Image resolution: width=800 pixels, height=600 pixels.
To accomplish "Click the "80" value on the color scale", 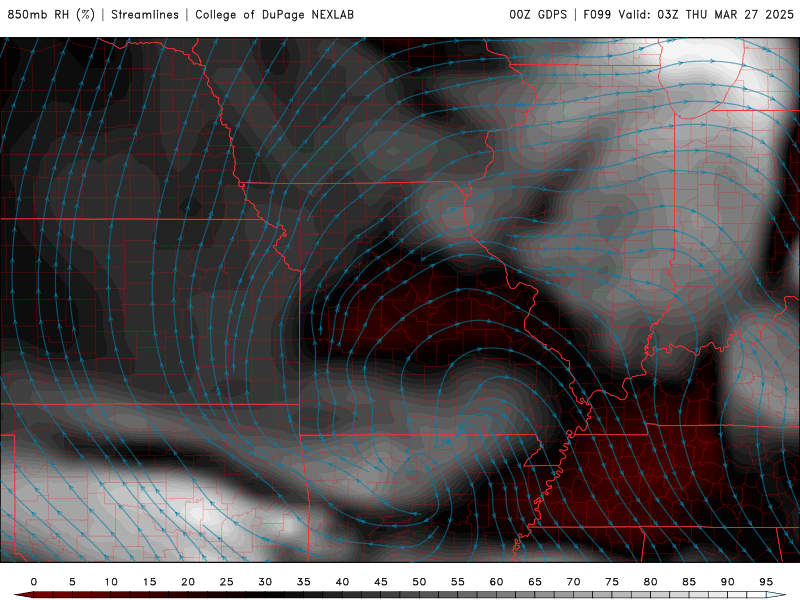I will coord(651,582).
